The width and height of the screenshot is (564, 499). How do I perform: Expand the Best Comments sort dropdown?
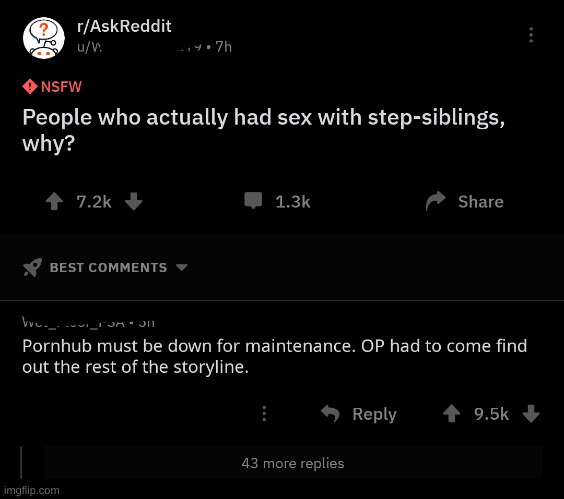pyautogui.click(x=105, y=267)
